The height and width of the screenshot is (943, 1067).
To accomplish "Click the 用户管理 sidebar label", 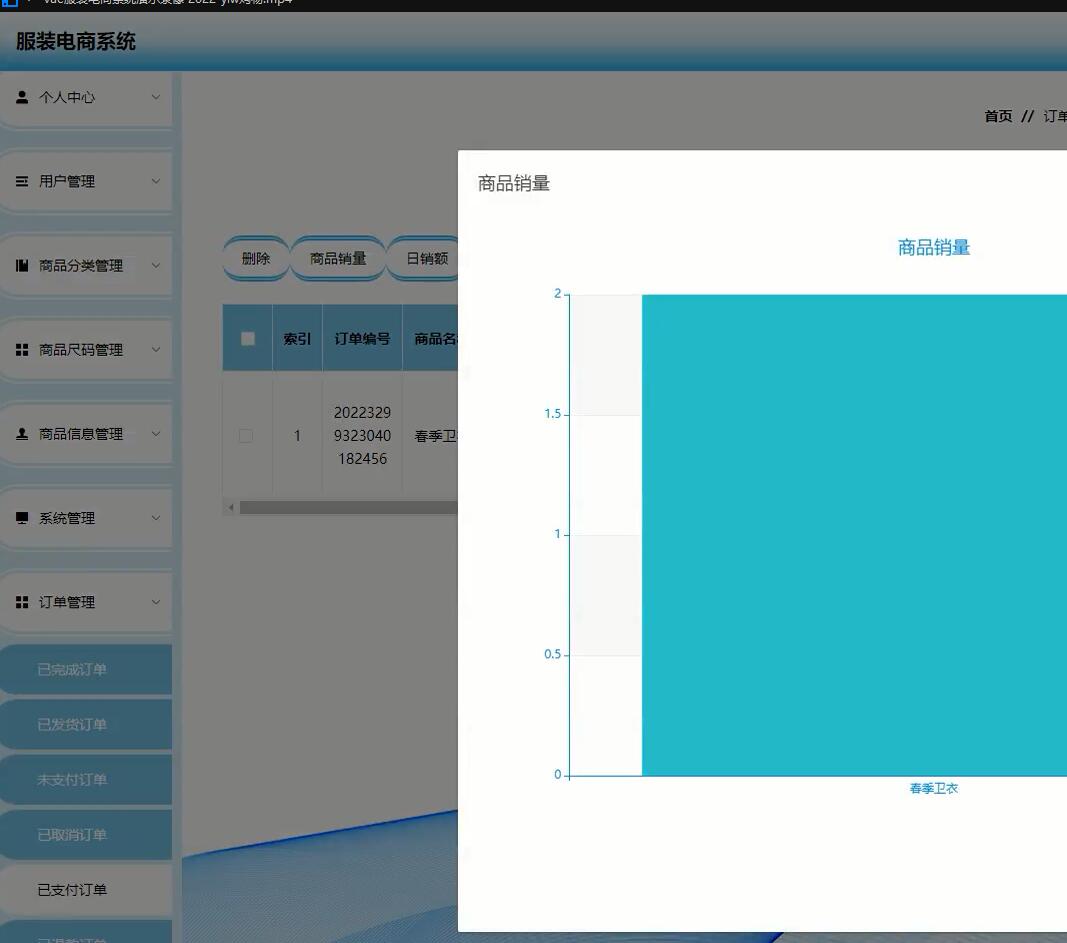I will coord(67,181).
